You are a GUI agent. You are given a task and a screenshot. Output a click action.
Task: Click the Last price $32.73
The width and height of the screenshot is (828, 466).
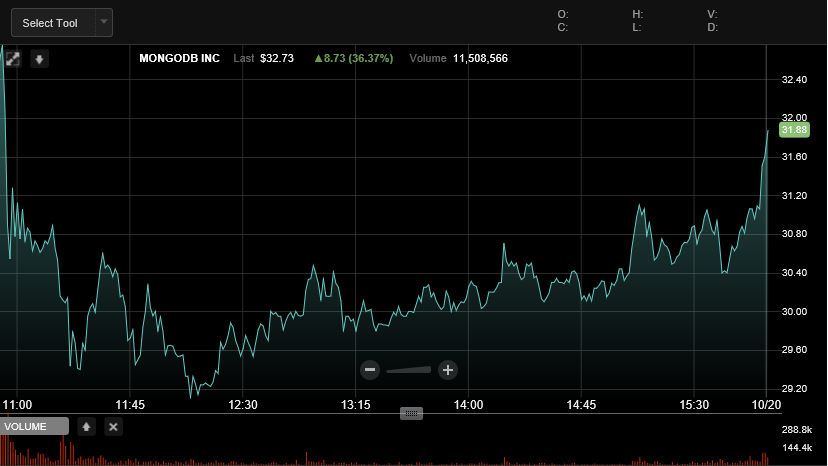277,58
